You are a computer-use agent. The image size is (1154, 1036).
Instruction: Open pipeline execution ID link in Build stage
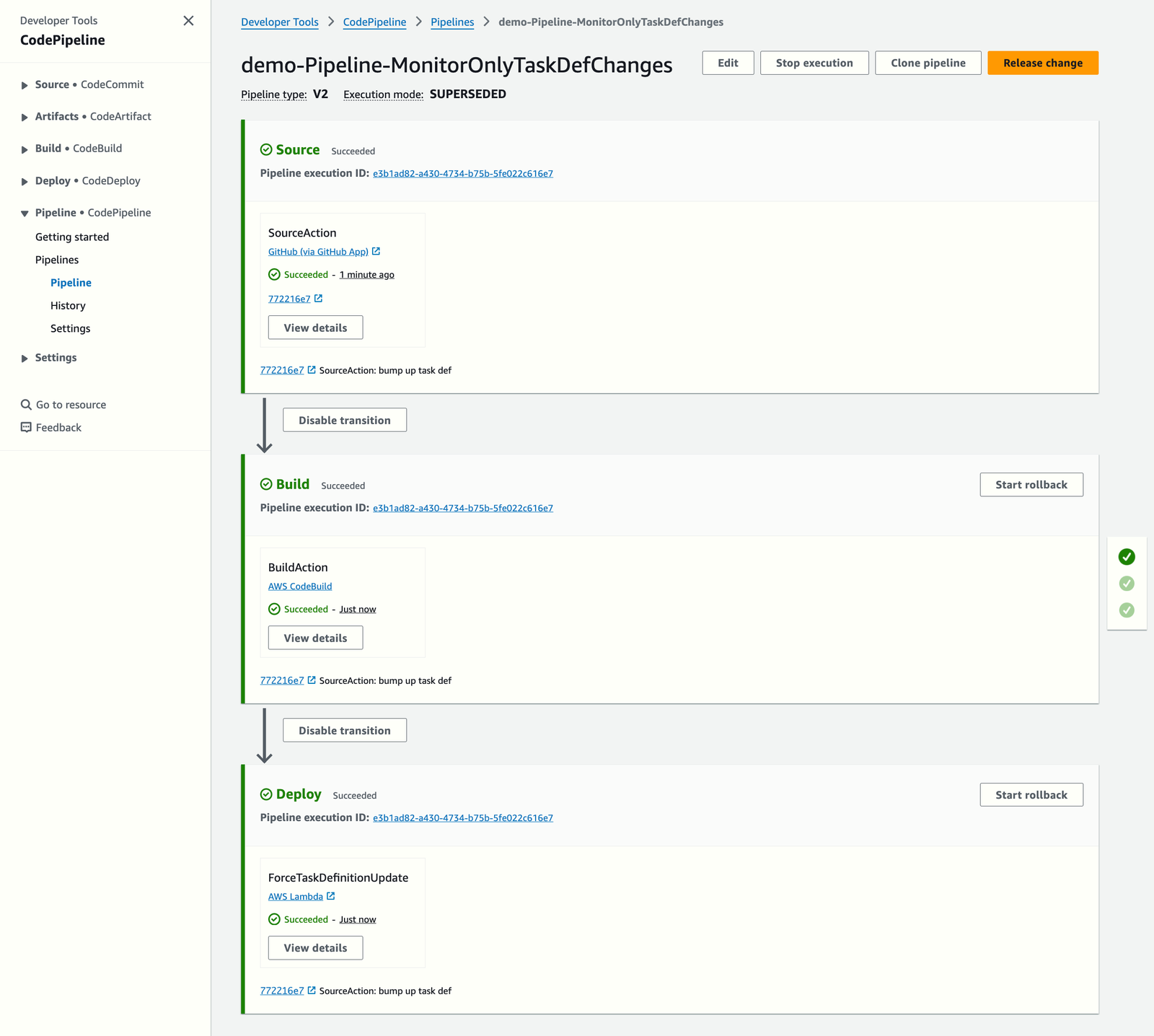coord(462,508)
